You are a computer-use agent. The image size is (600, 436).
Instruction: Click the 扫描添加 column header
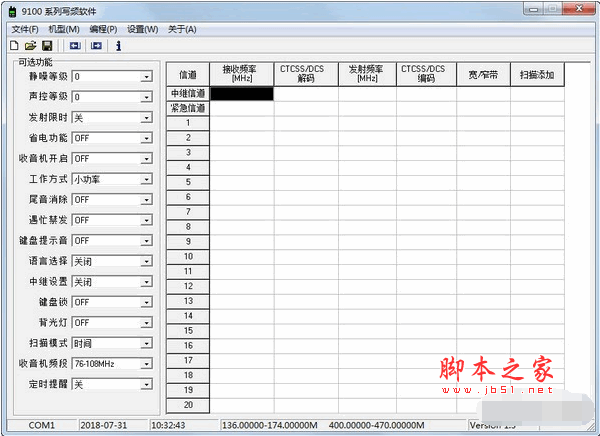tap(537, 74)
